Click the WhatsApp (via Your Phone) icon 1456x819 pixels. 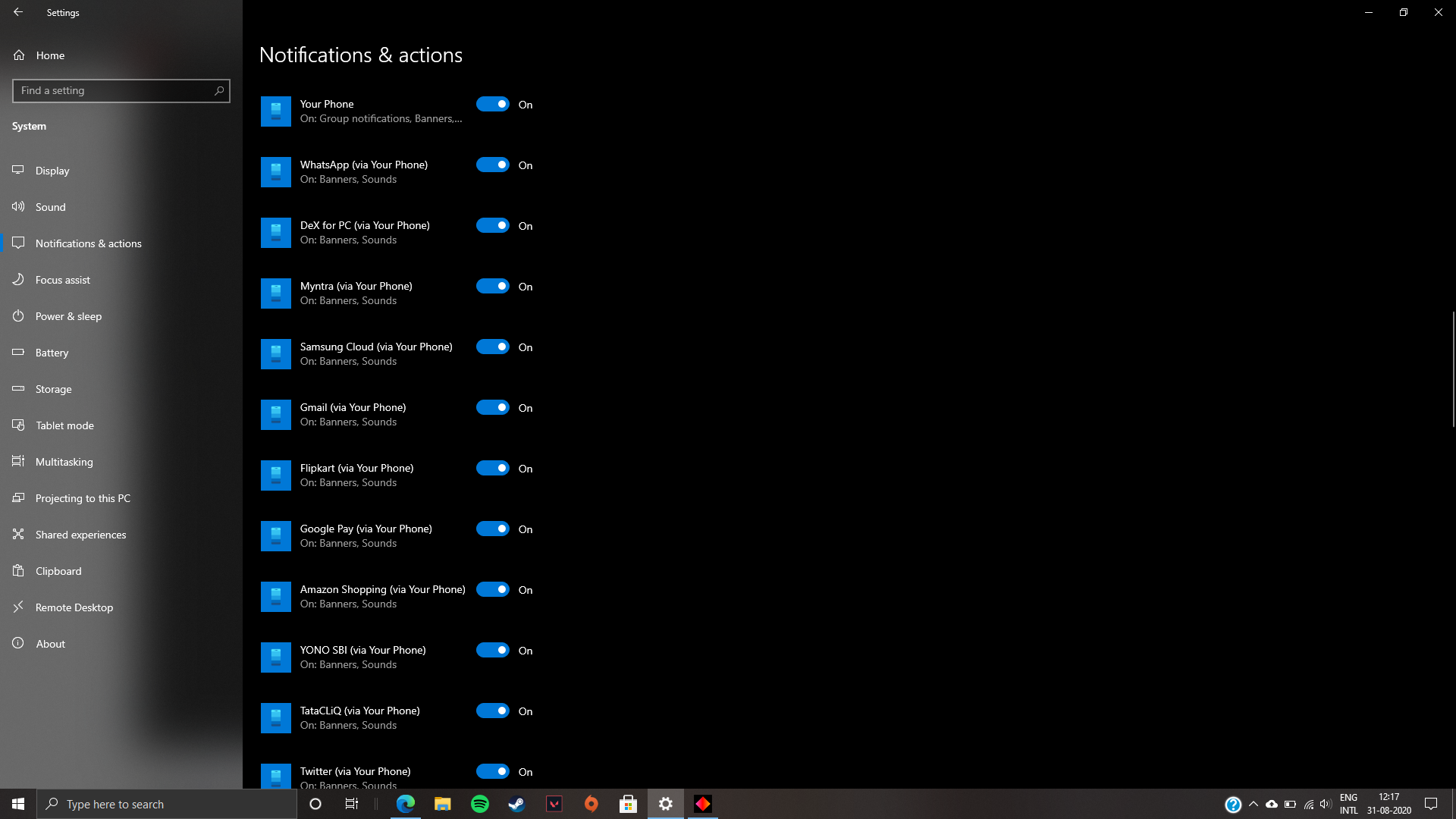point(276,172)
